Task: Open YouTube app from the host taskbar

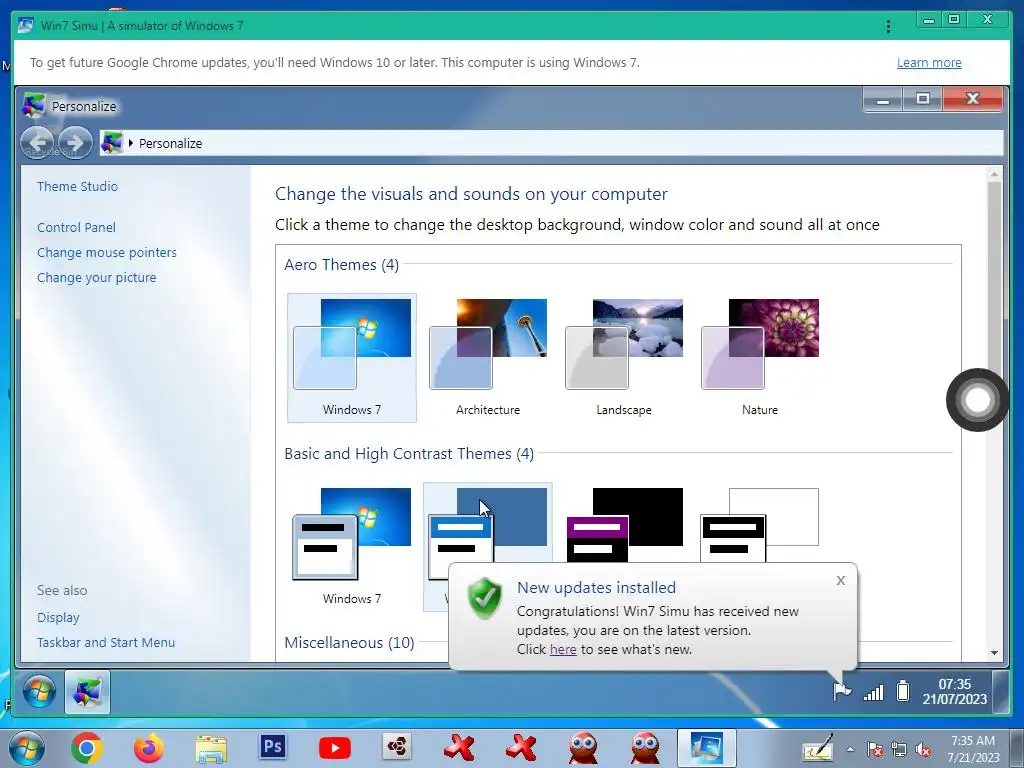Action: (x=335, y=748)
